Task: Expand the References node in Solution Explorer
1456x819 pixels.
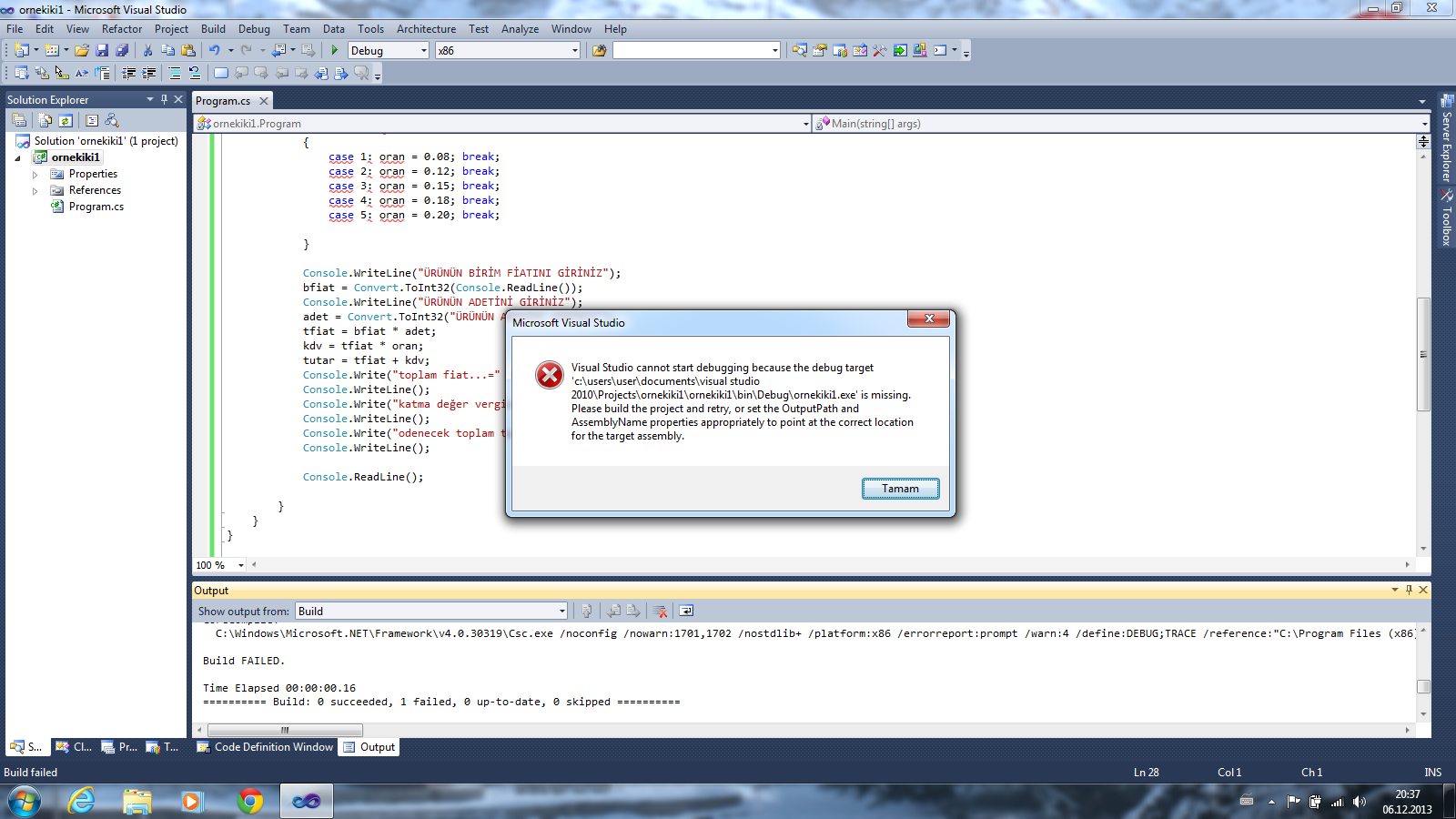Action: [x=35, y=190]
